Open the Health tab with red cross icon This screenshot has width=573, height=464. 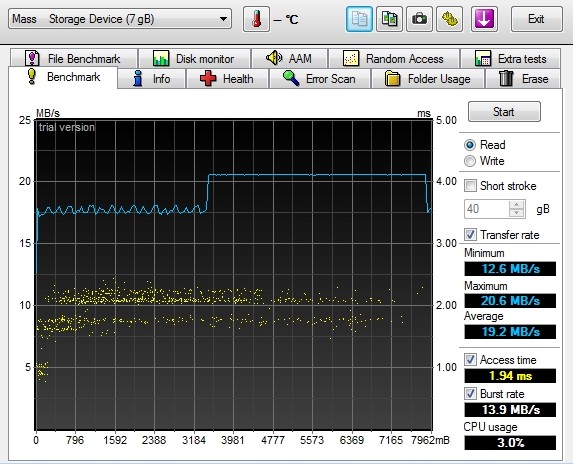coord(227,79)
